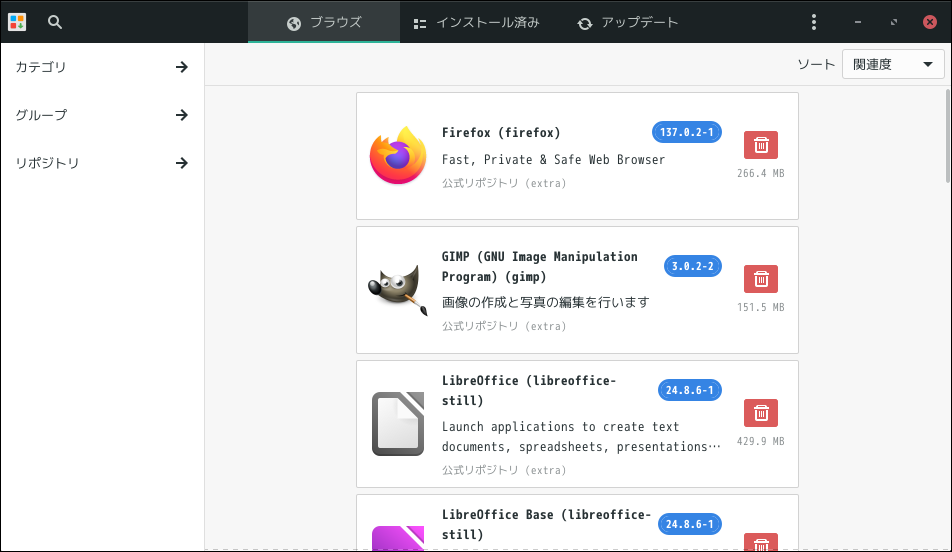Remove Firefox using its trash button
This screenshot has width=952, height=552.
pyautogui.click(x=761, y=145)
